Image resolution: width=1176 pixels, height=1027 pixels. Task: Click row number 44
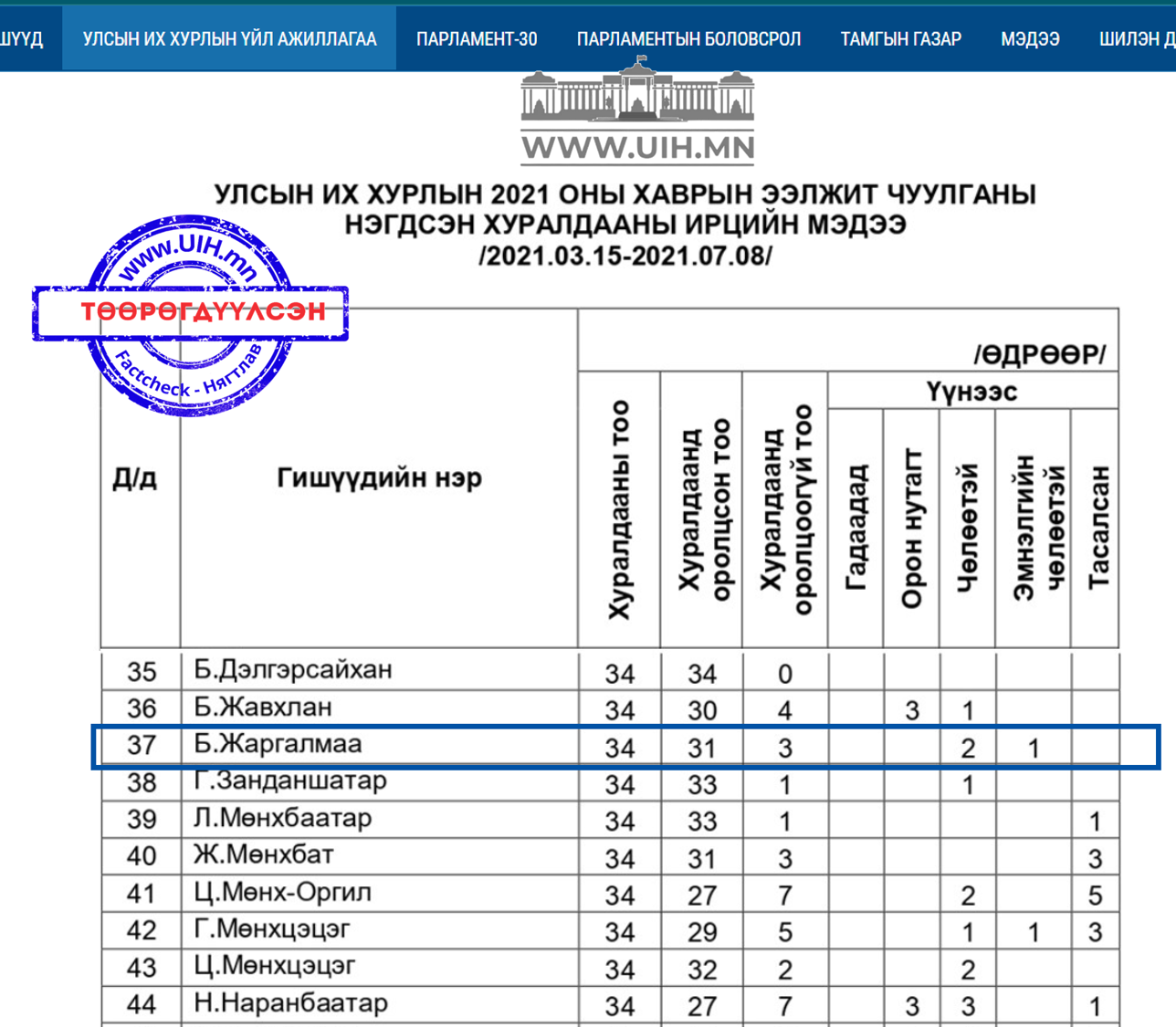(x=142, y=1005)
